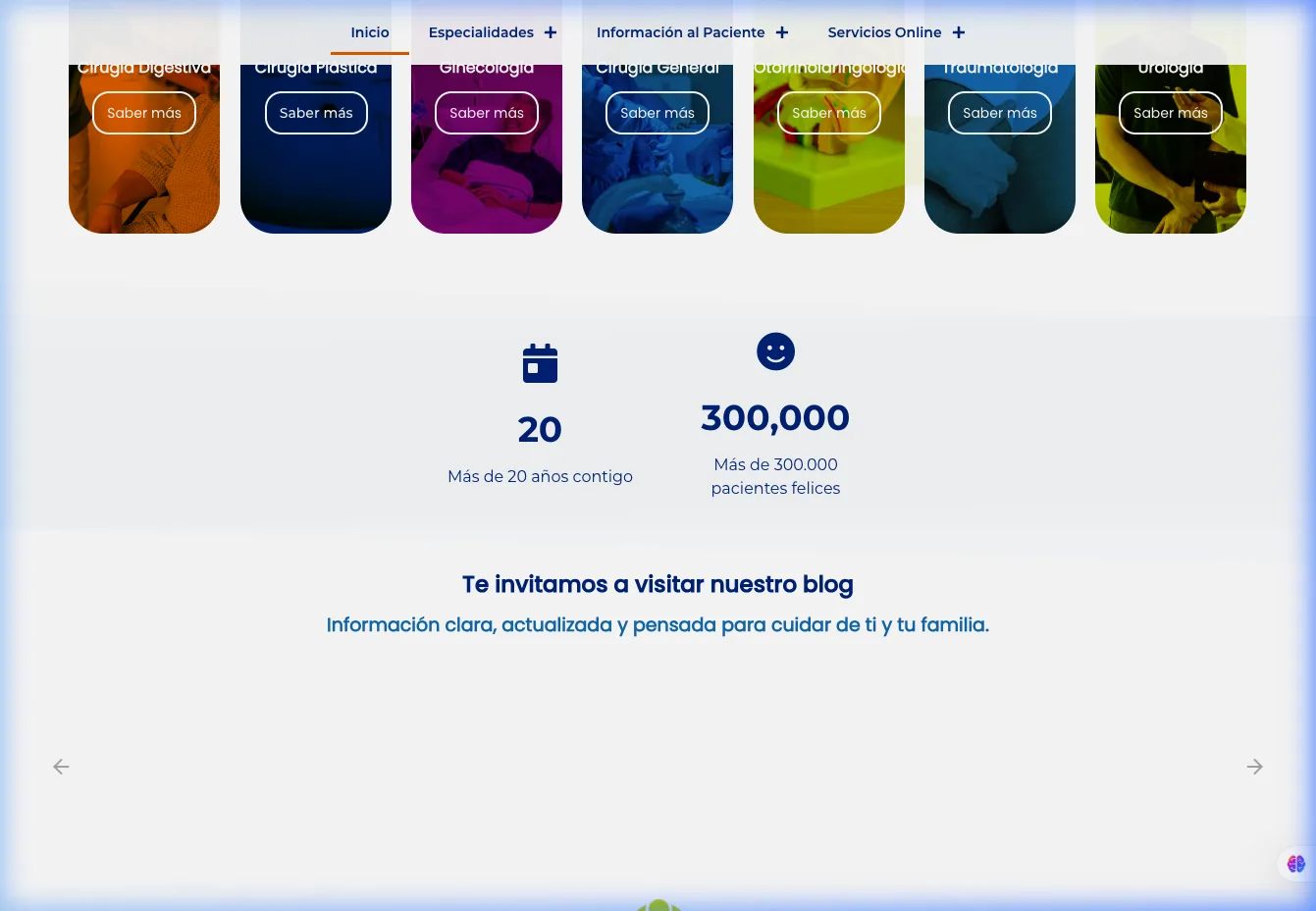Click Saber más under Ginecología
The height and width of the screenshot is (911, 1316).
(x=486, y=113)
